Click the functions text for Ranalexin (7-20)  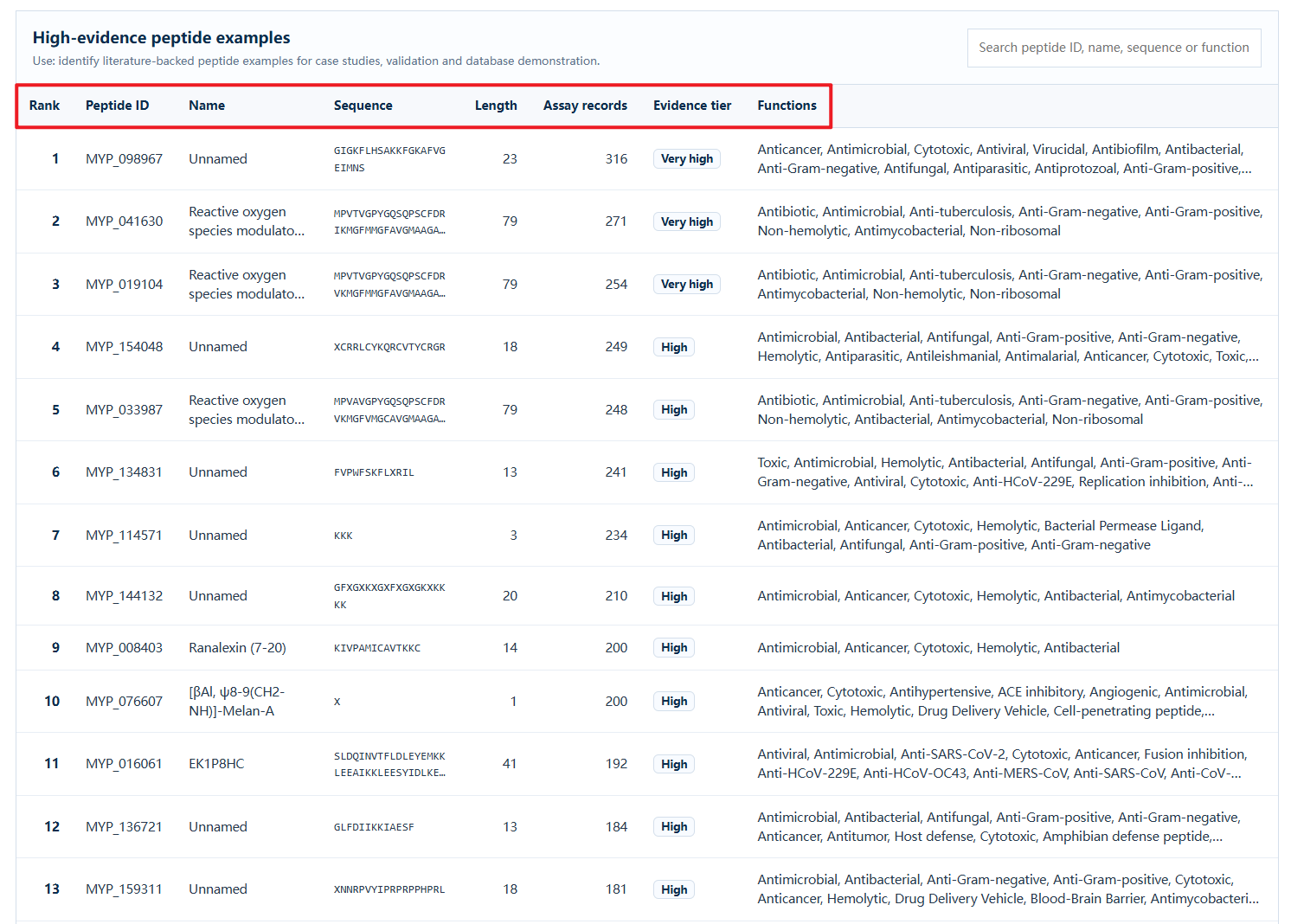(x=938, y=648)
